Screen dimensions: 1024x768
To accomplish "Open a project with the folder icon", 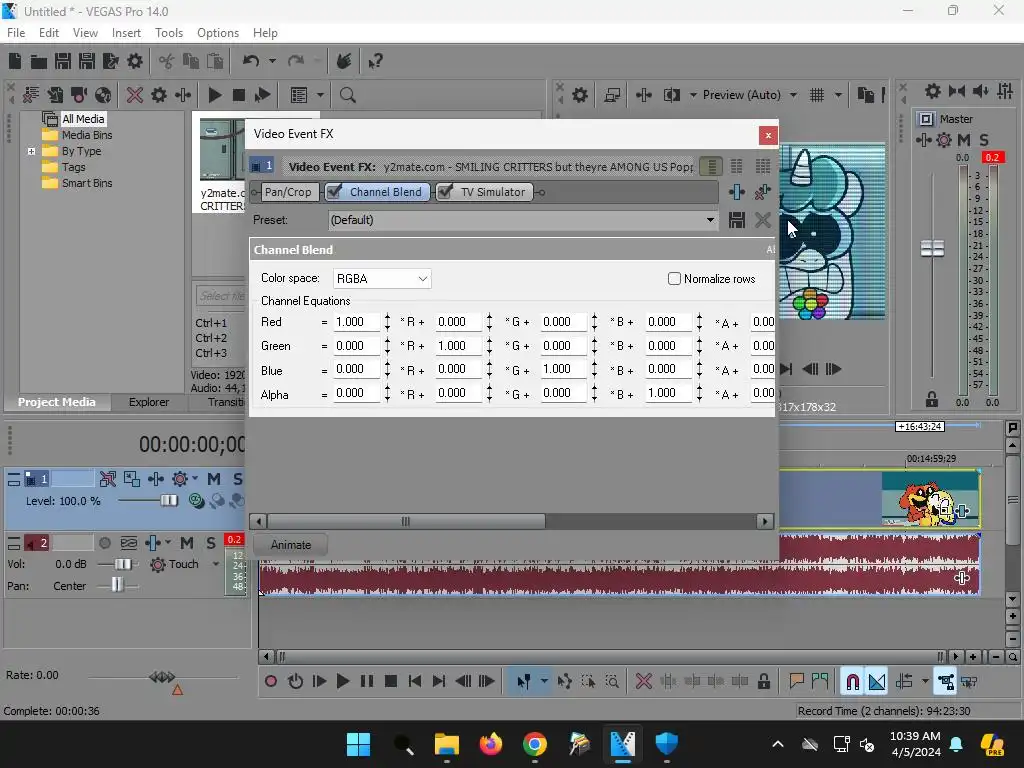I will 39,61.
